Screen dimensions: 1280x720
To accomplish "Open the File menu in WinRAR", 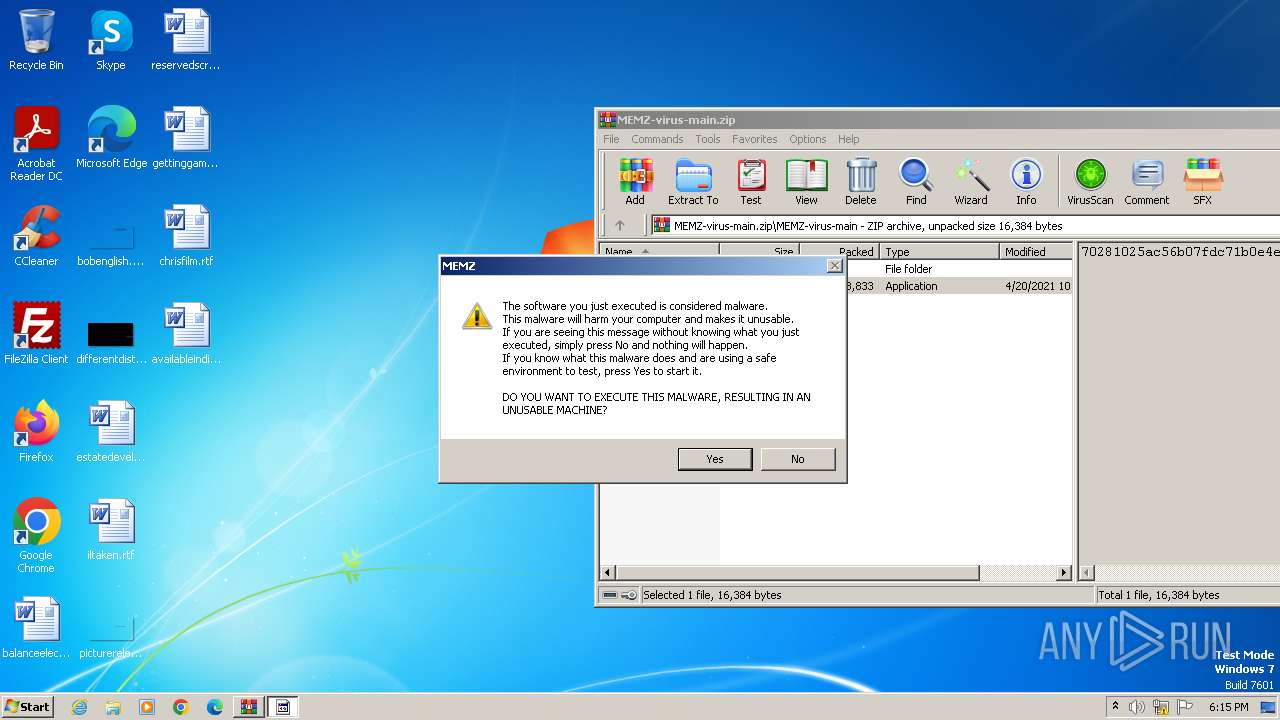I will point(611,139).
